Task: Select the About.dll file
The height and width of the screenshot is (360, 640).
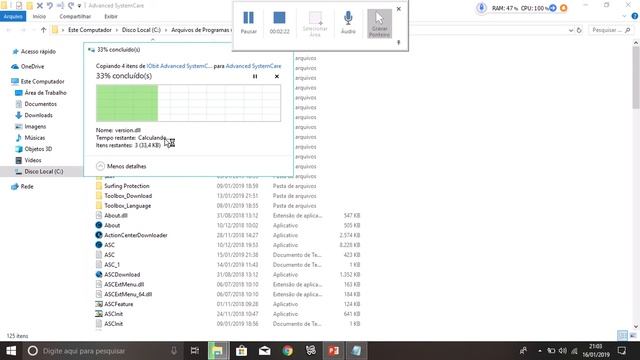Action: coord(116,215)
